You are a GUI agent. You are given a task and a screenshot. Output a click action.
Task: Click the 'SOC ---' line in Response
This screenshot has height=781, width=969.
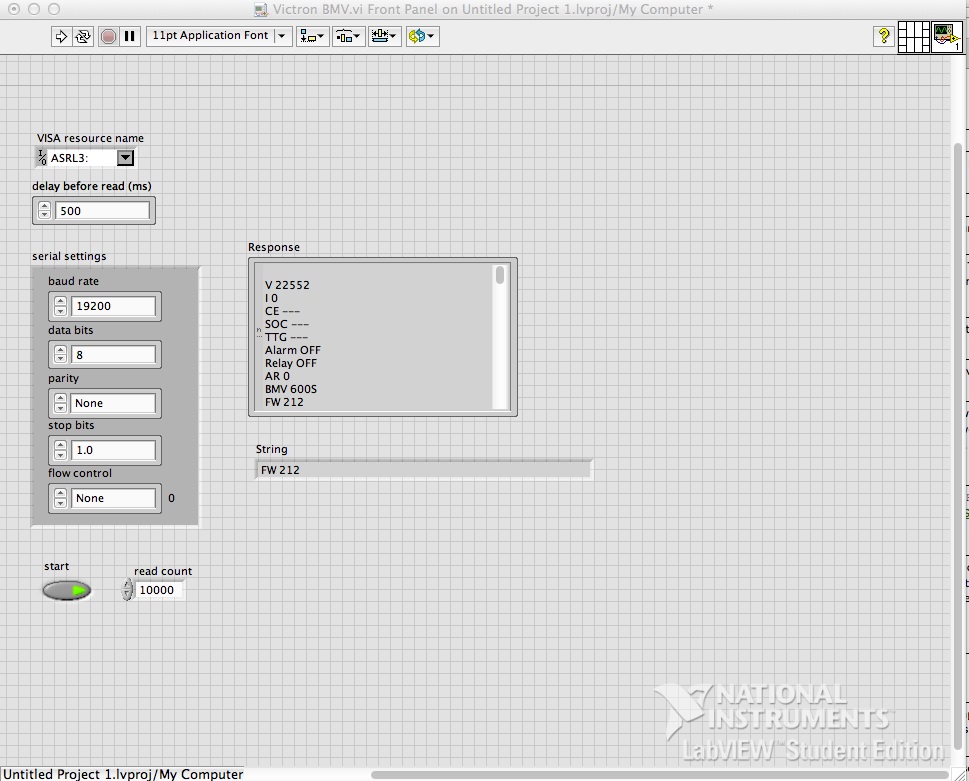pyautogui.click(x=287, y=324)
